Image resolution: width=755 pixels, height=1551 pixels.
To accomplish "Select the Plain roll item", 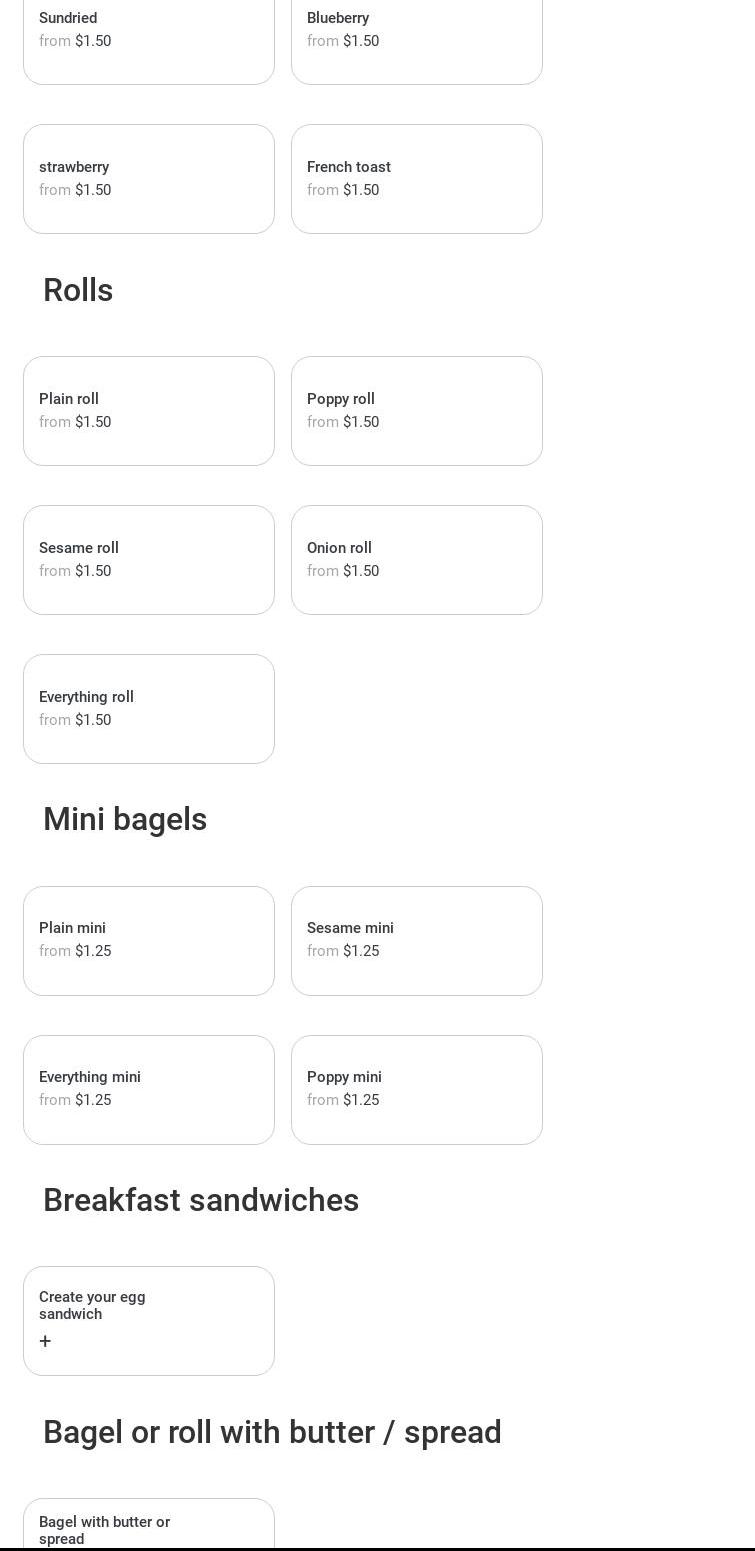I will point(148,411).
